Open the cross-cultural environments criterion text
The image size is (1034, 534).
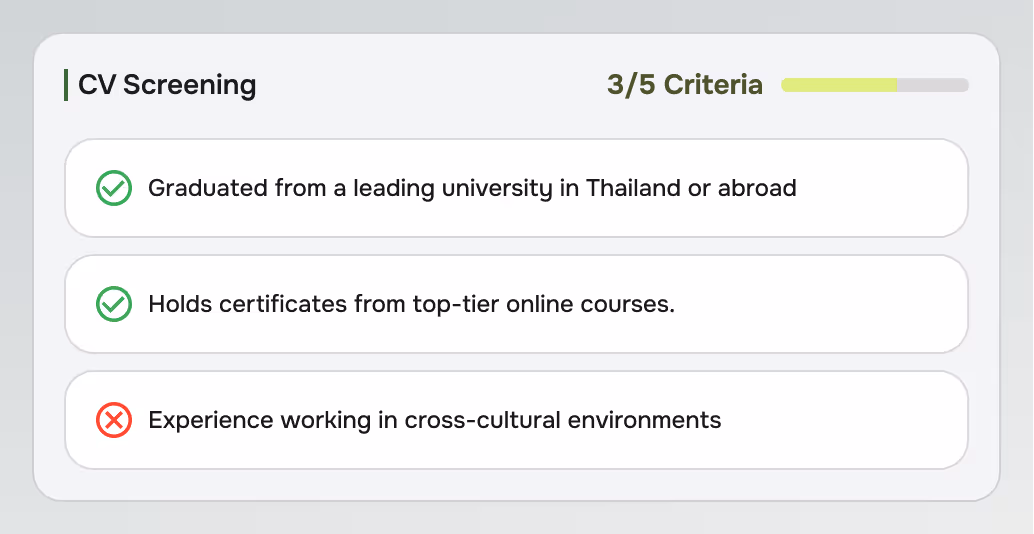coord(435,421)
